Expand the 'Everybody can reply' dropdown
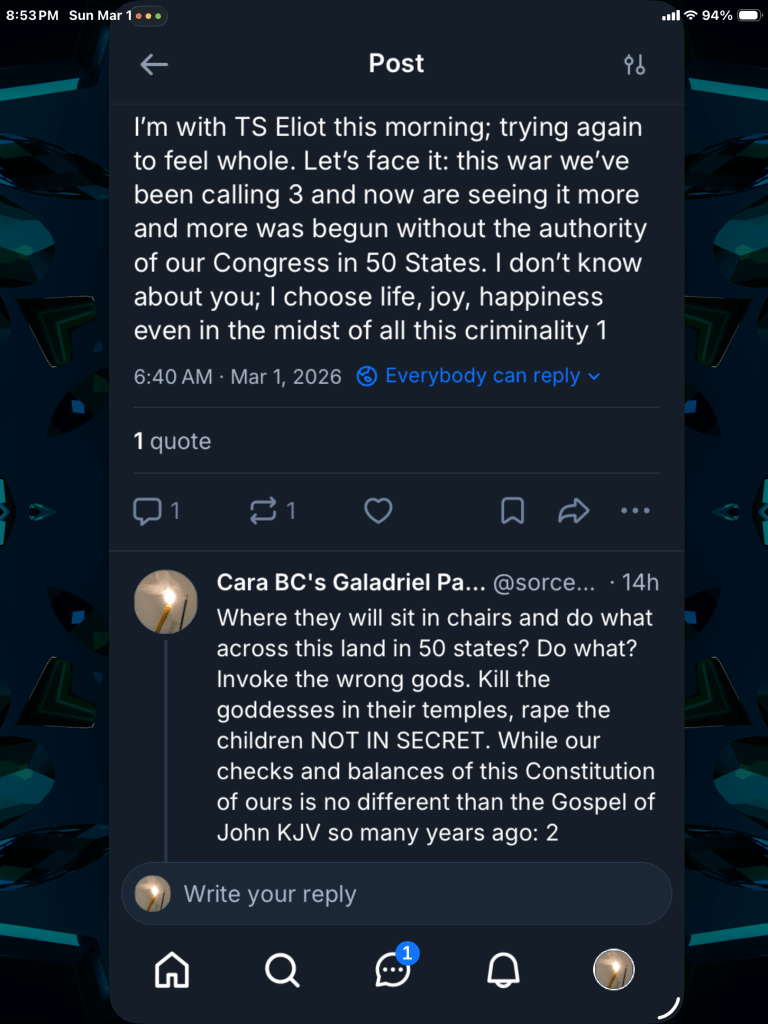The image size is (768, 1024). coord(479,376)
